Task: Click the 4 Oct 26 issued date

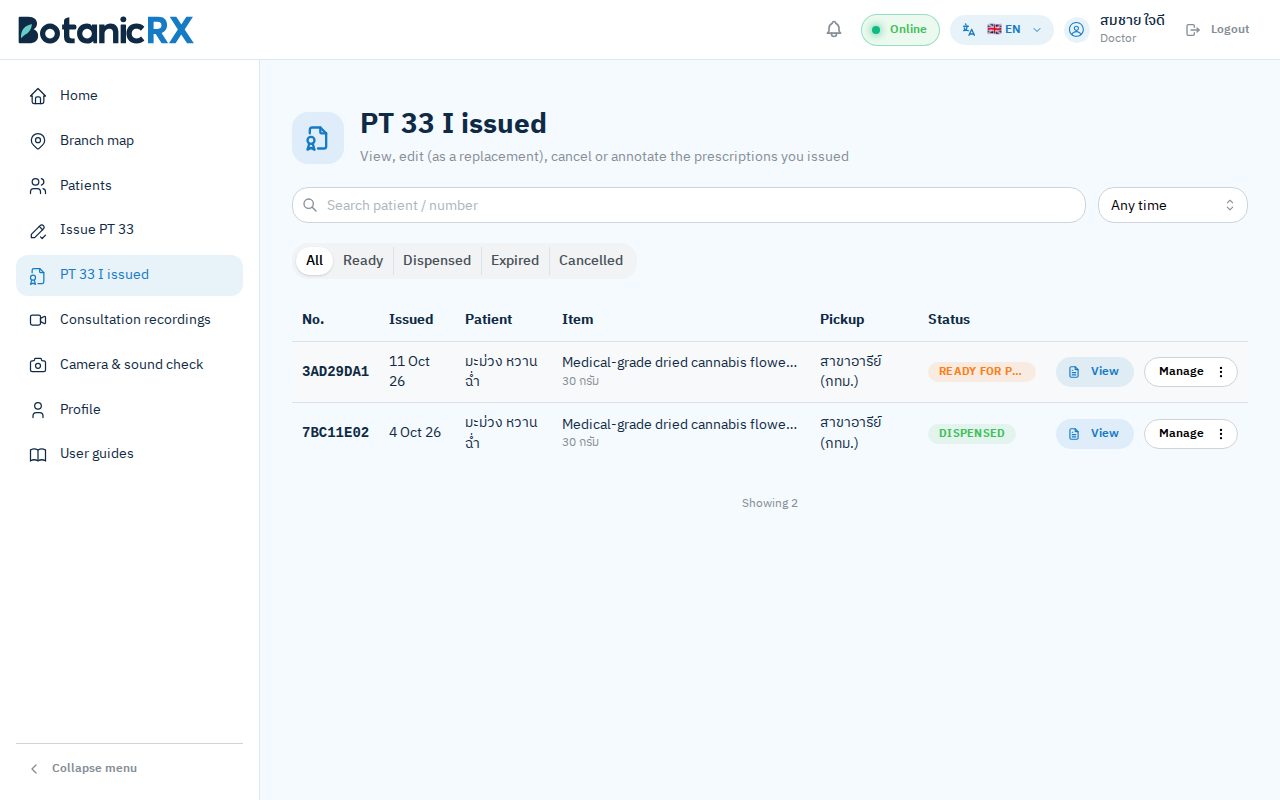Action: pos(415,433)
